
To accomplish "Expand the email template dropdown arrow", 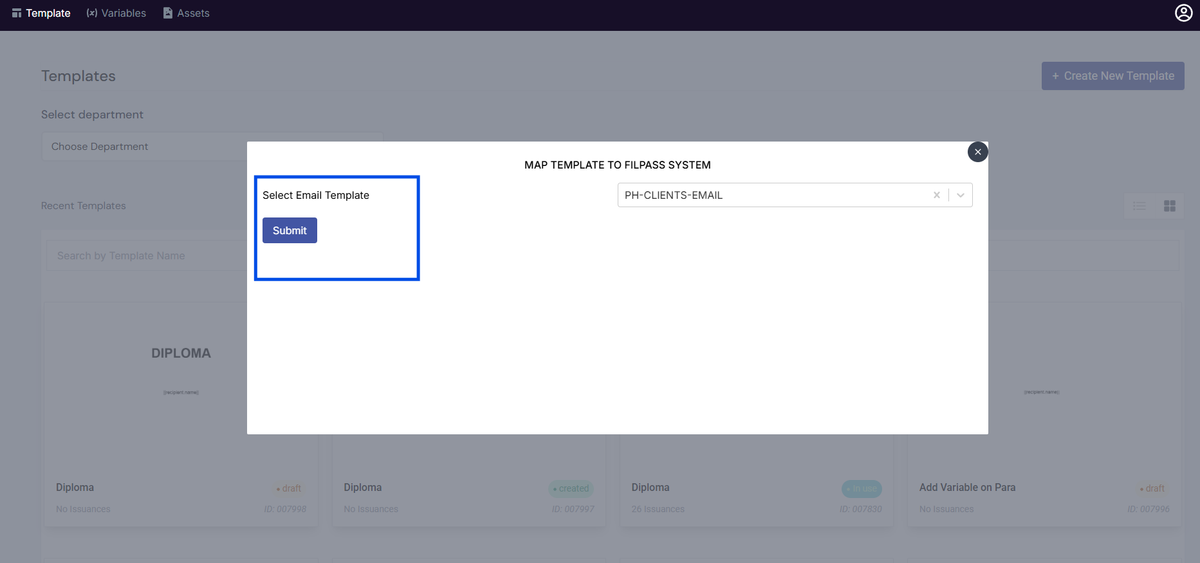I will 961,195.
